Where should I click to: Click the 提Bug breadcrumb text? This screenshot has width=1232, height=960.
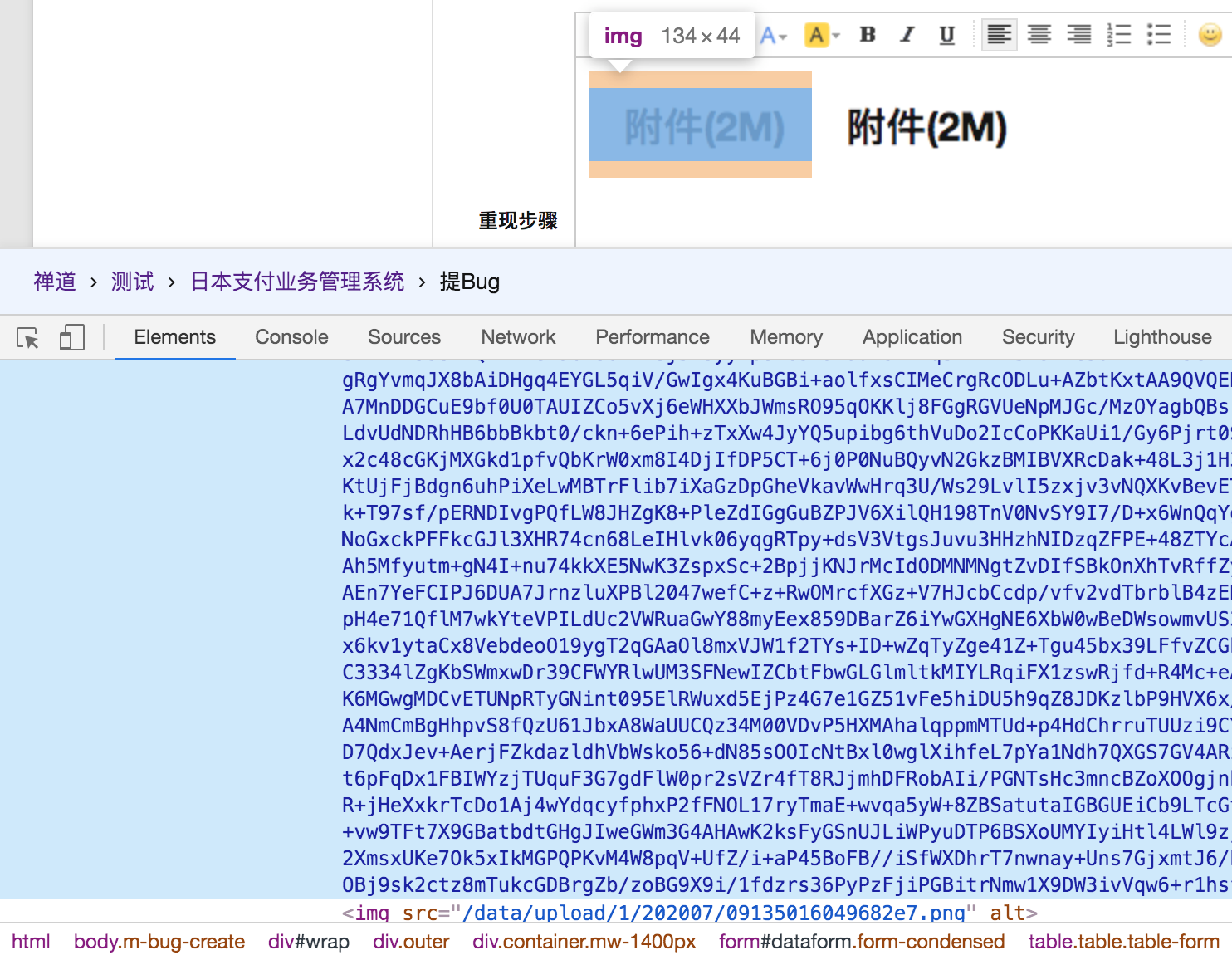point(470,282)
